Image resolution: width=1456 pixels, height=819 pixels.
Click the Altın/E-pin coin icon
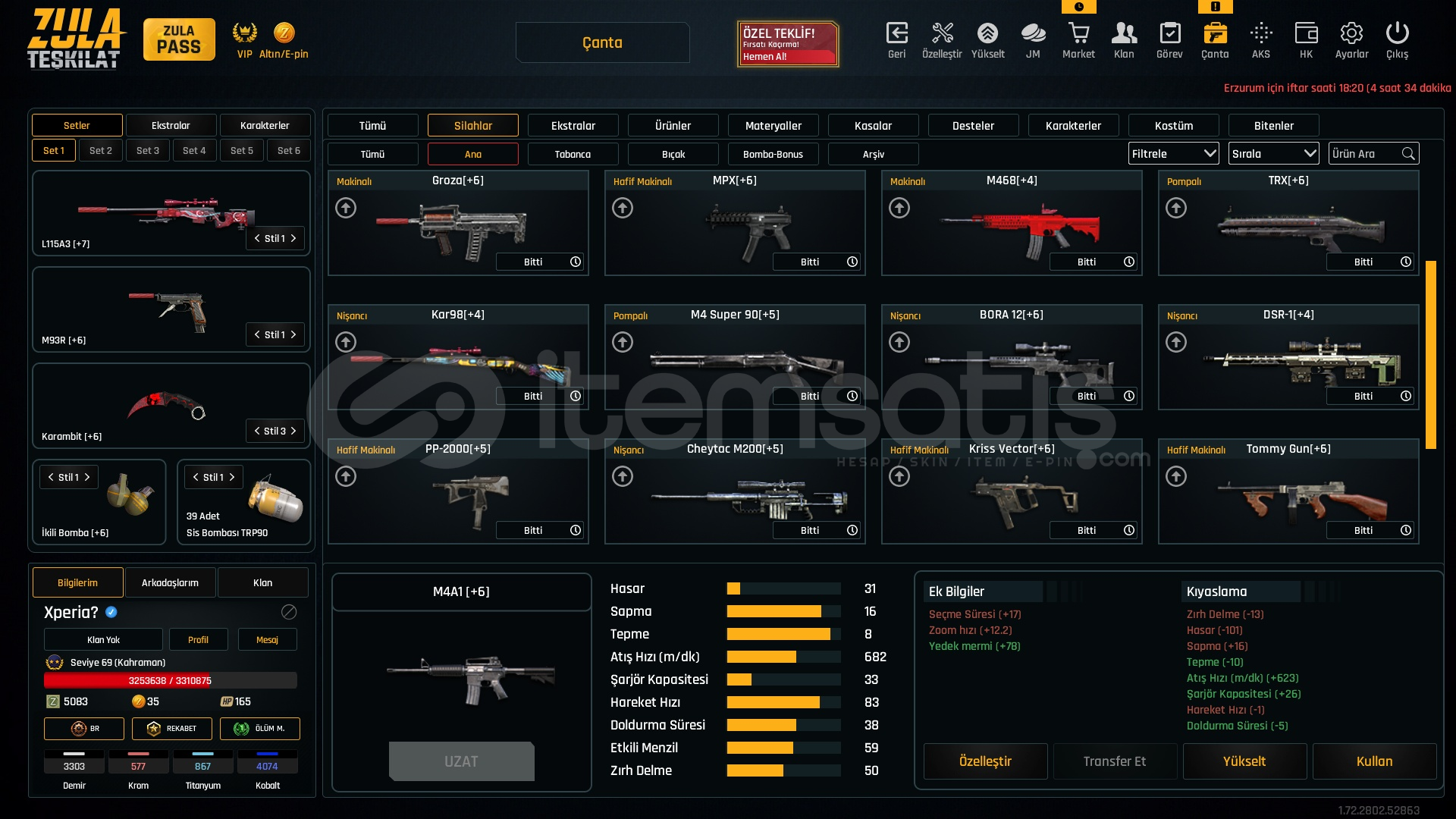point(284,33)
